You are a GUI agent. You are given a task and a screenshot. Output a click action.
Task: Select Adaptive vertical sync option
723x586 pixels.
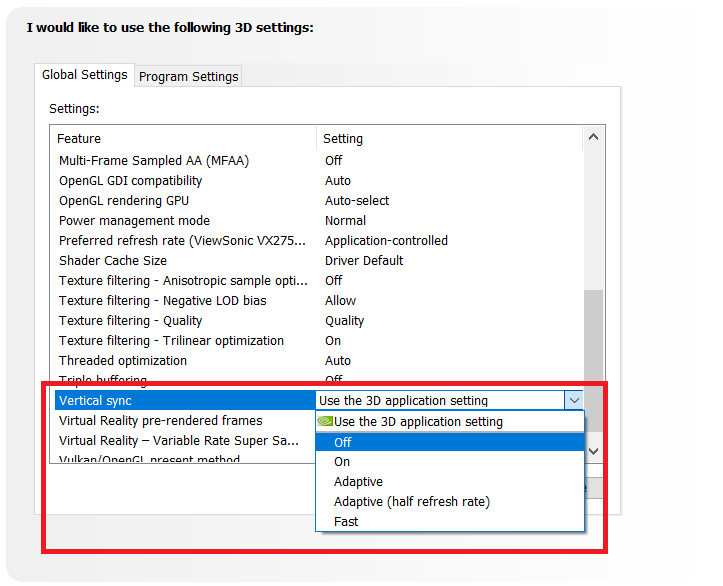click(x=358, y=482)
